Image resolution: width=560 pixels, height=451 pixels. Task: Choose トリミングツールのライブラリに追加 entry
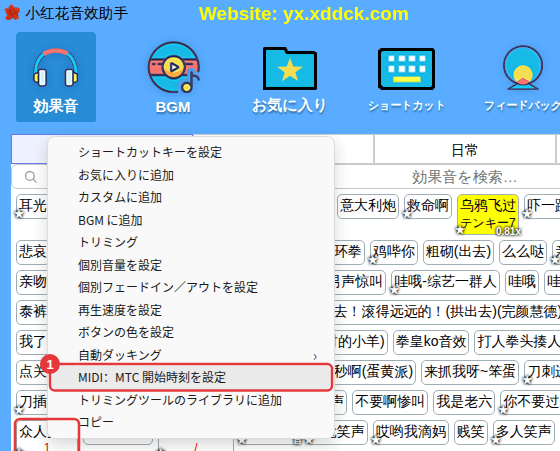click(x=191, y=400)
